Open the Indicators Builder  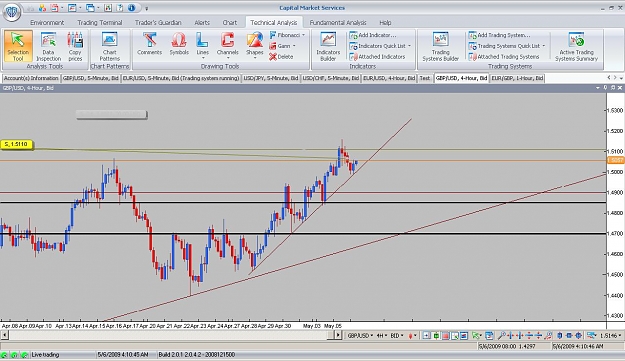328,46
